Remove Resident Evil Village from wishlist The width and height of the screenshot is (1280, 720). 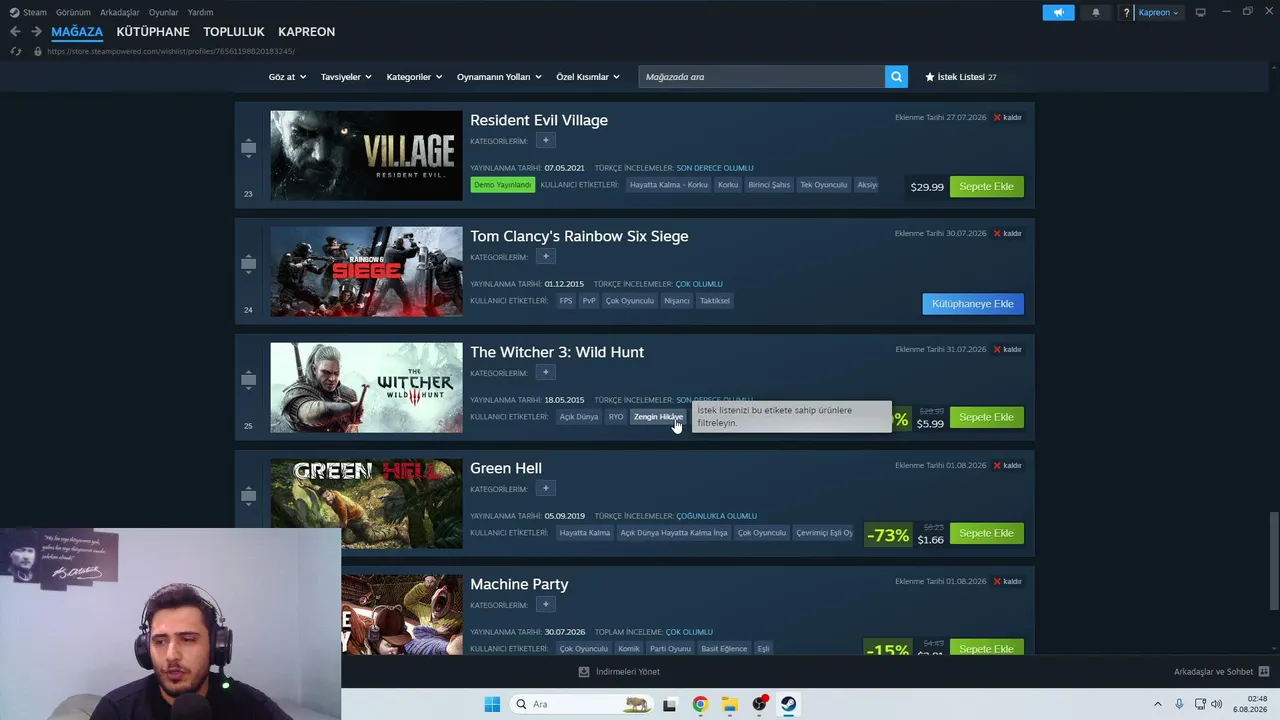click(x=1008, y=118)
